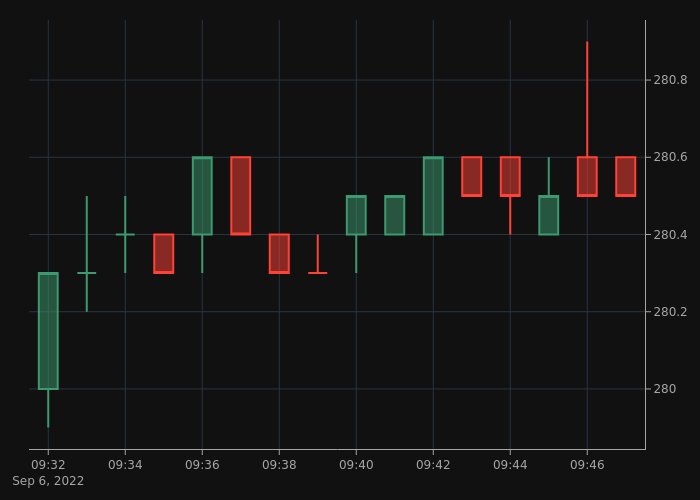Screen dimensions: 700x500
Task: Click the green doji candle at 09:34
Action: point(125,234)
